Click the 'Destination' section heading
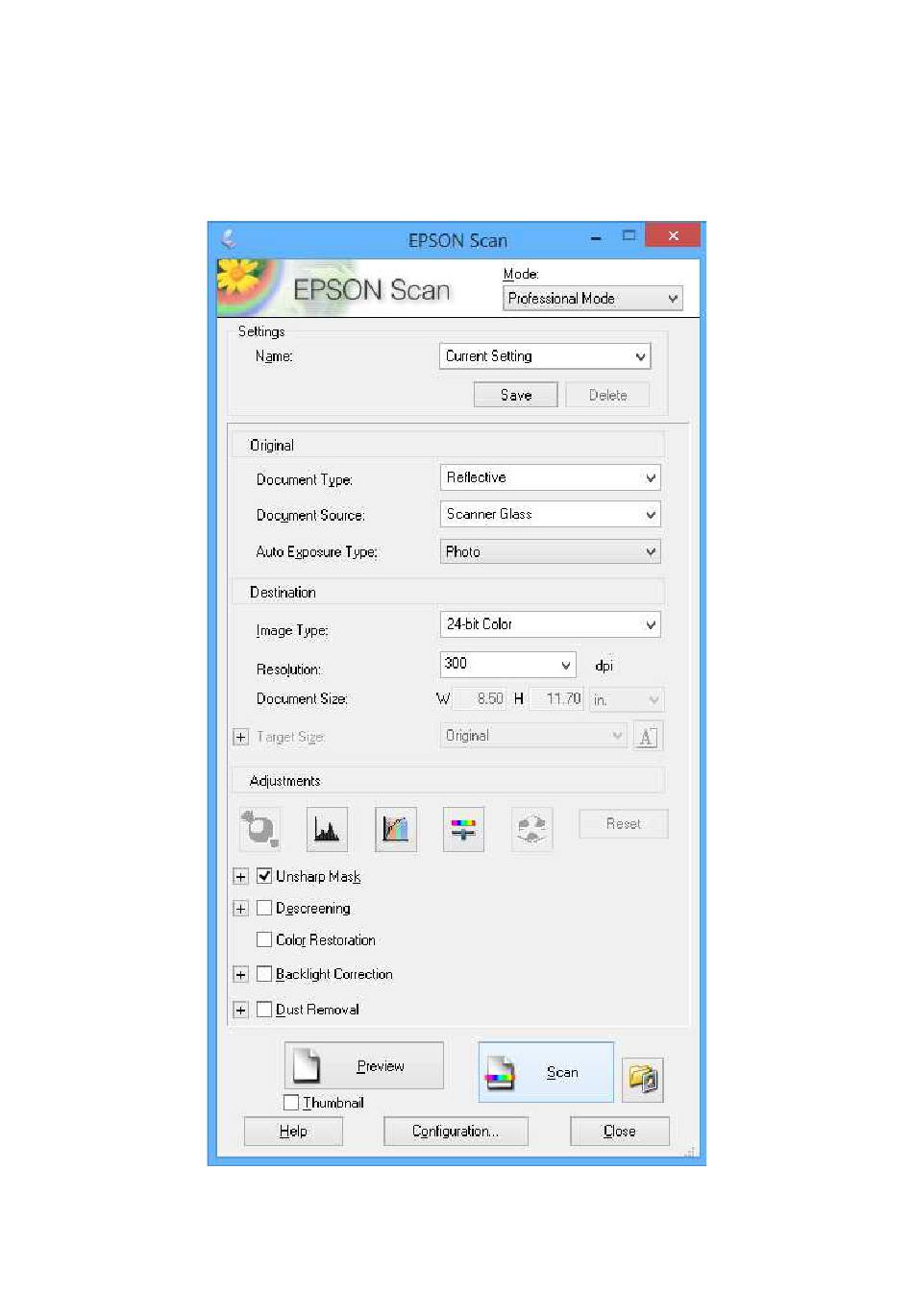Screen dimensions: 913x1316 tap(283, 593)
